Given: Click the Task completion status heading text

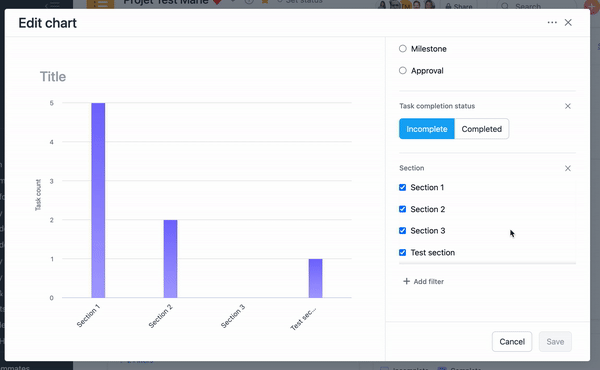Looking at the screenshot, I should point(437,106).
